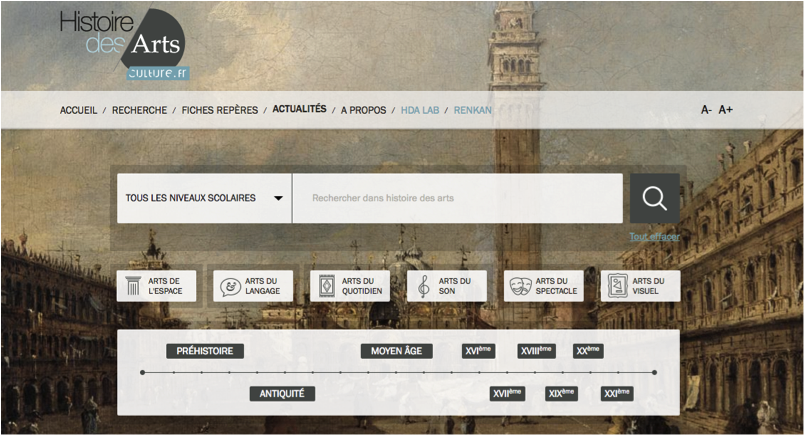Select the Actualités menu item
This screenshot has width=805, height=436.
pos(299,109)
